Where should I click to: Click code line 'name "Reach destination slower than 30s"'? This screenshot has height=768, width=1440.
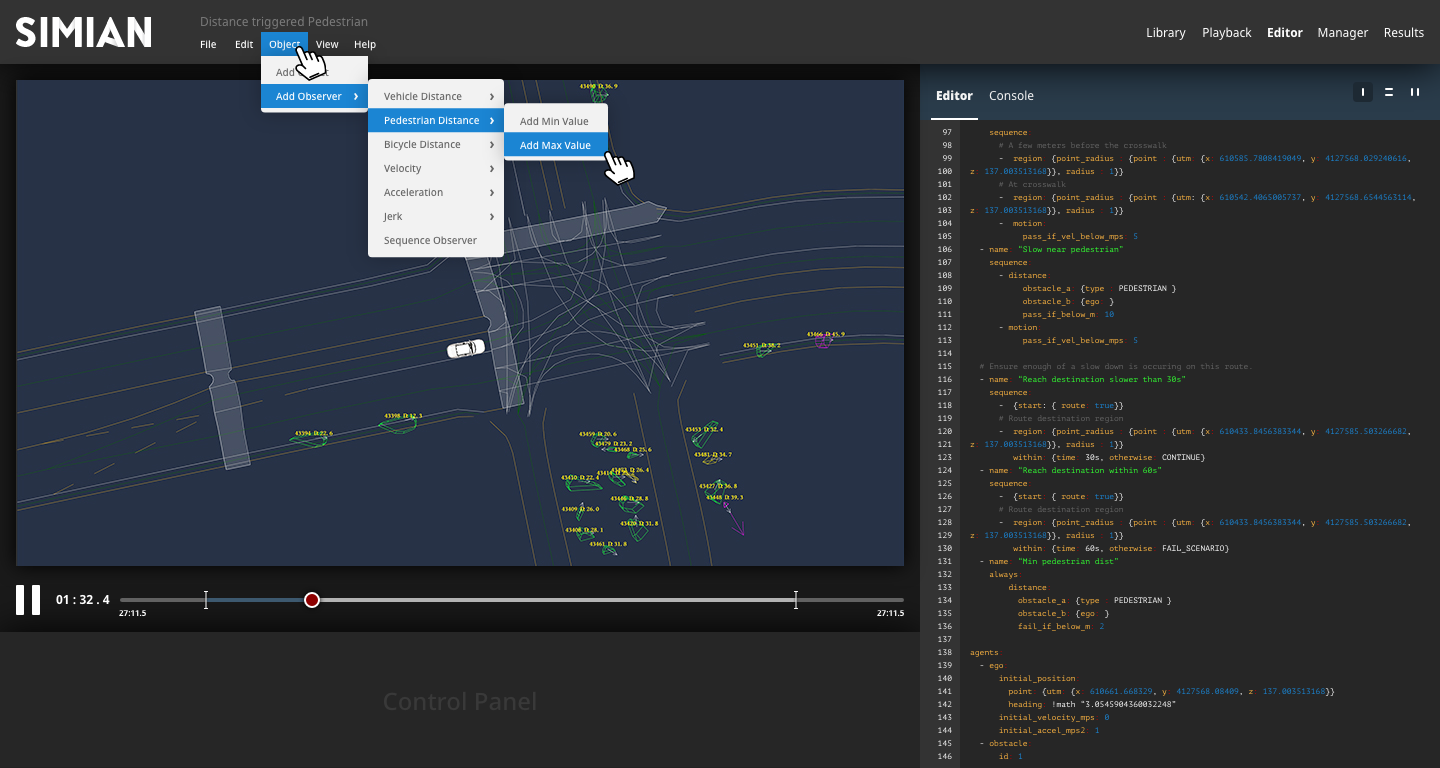tap(1082, 379)
